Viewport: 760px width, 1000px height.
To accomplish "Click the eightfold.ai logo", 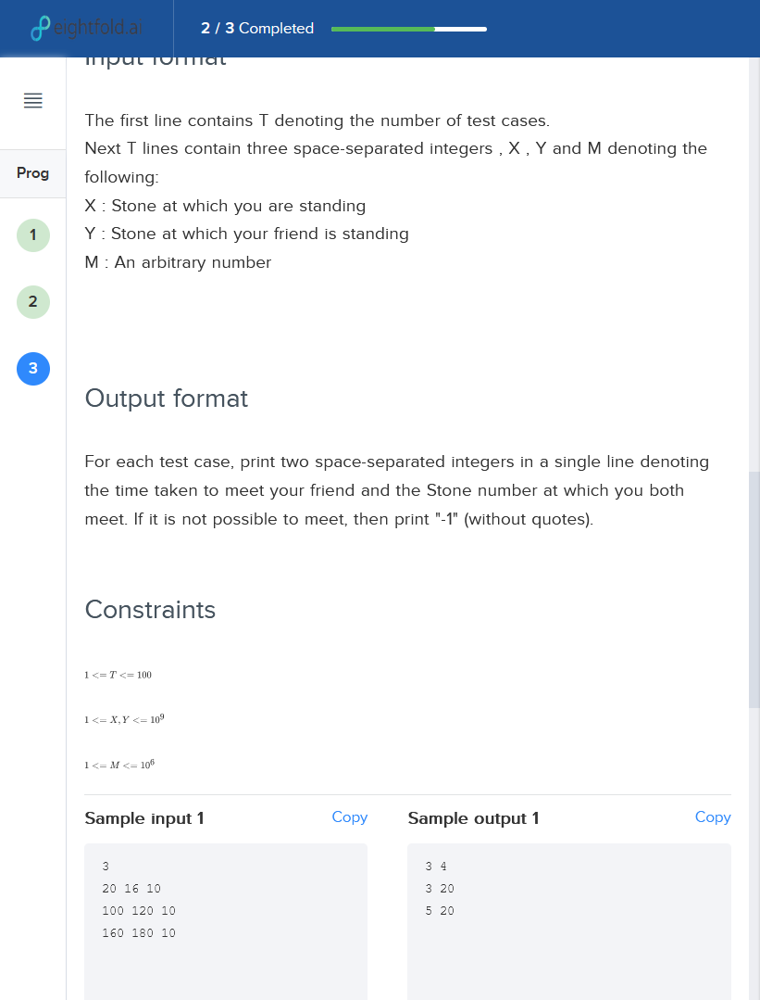I will tap(87, 28).
